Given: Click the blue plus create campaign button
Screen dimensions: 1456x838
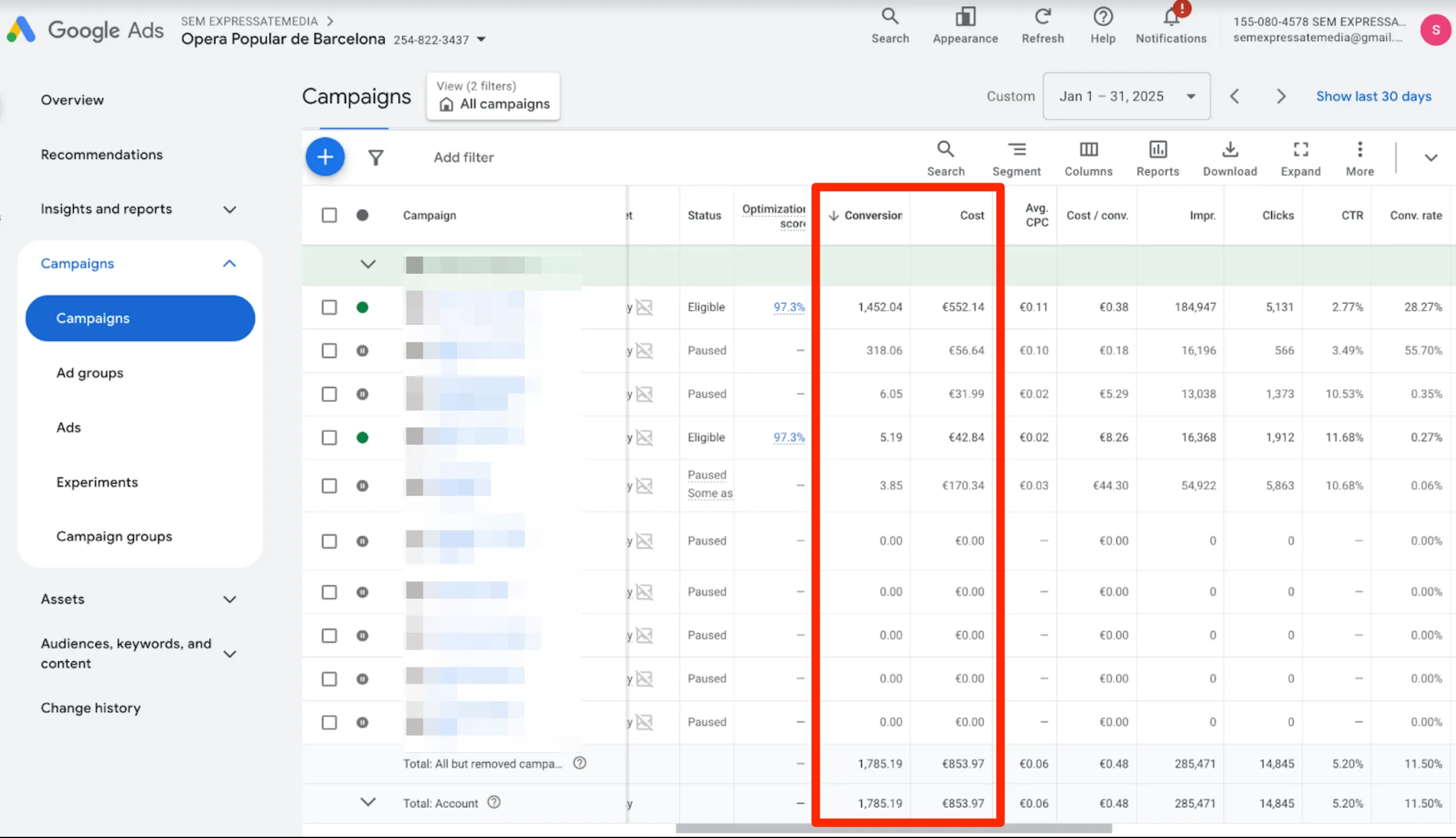Looking at the screenshot, I should [324, 157].
